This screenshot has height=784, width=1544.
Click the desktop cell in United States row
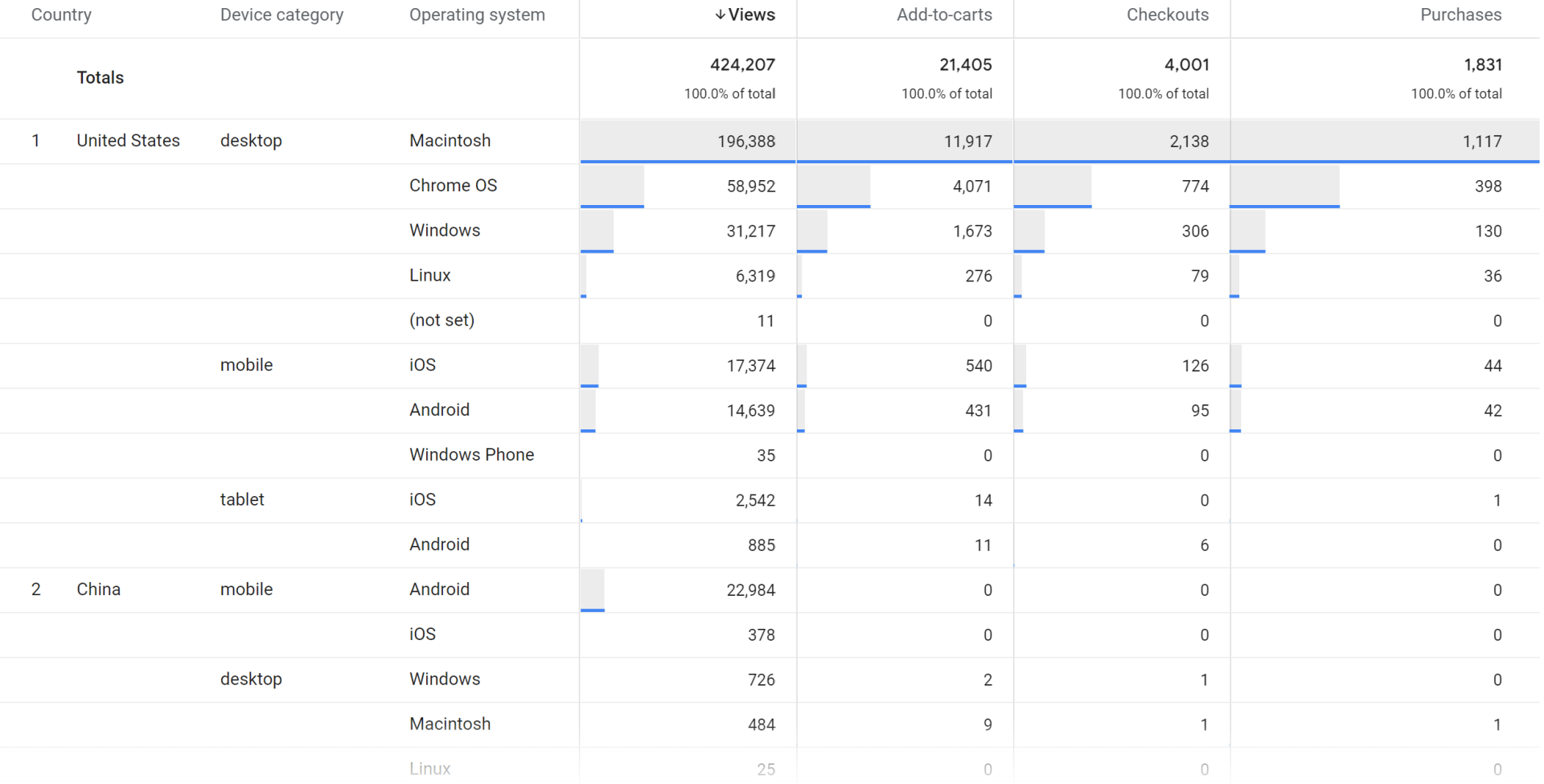[251, 141]
